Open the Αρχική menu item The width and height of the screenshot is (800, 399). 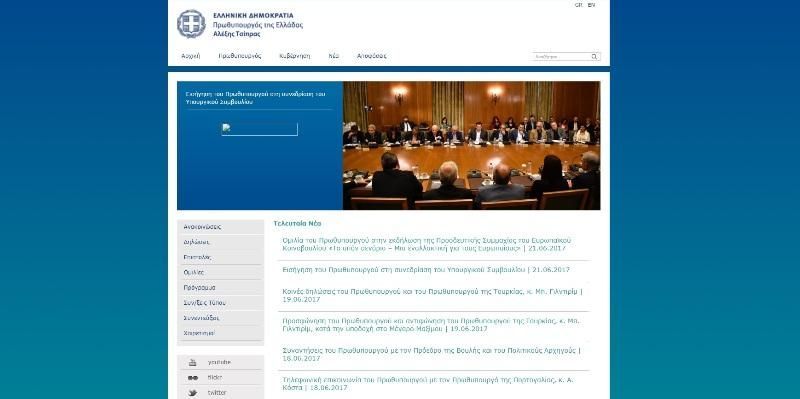[x=191, y=56]
